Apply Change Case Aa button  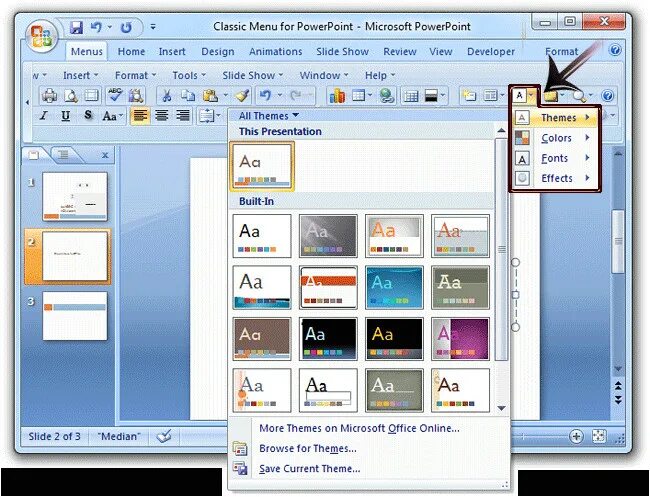tap(110, 116)
